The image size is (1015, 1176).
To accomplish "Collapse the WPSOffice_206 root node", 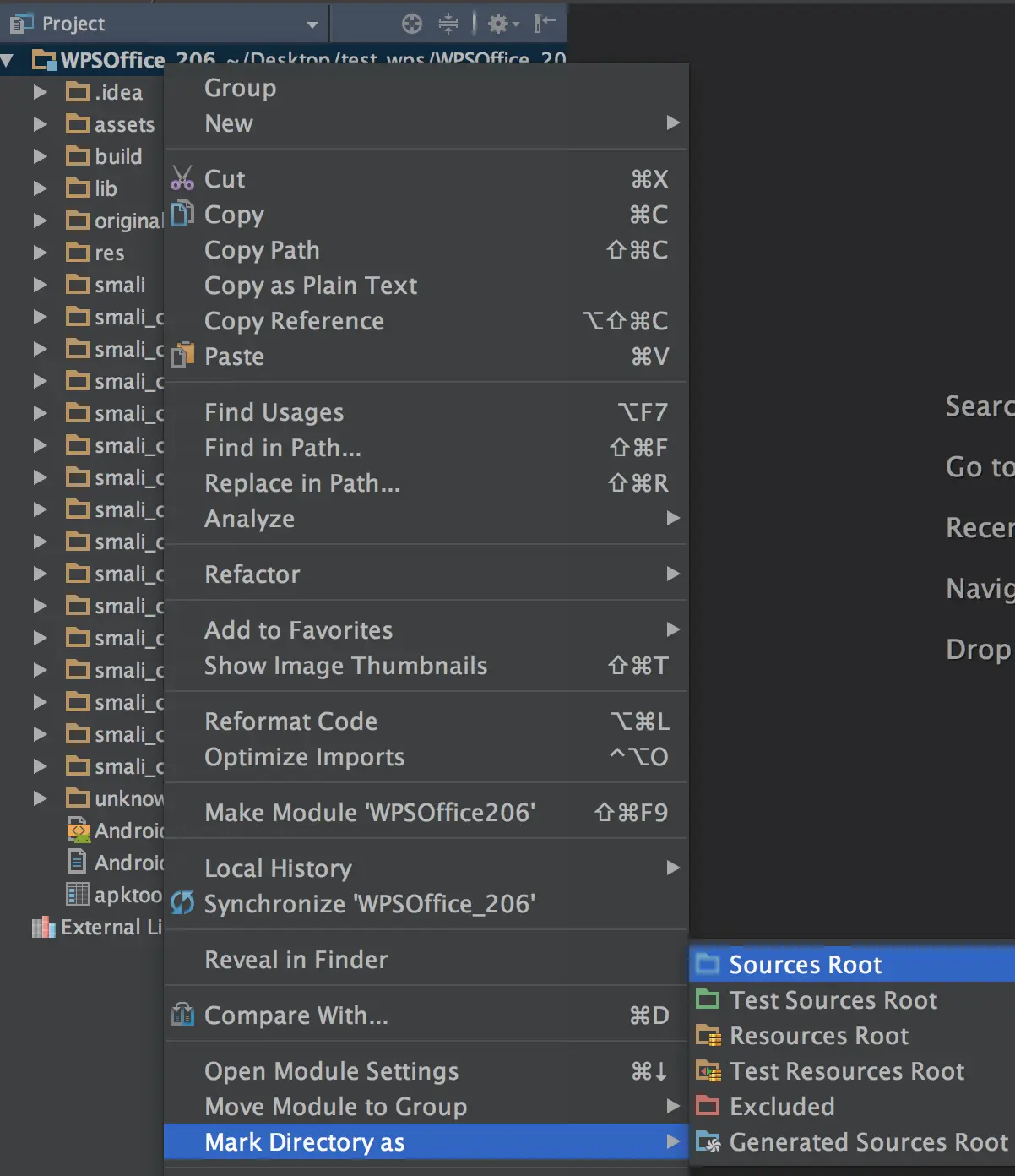I will coord(7,60).
